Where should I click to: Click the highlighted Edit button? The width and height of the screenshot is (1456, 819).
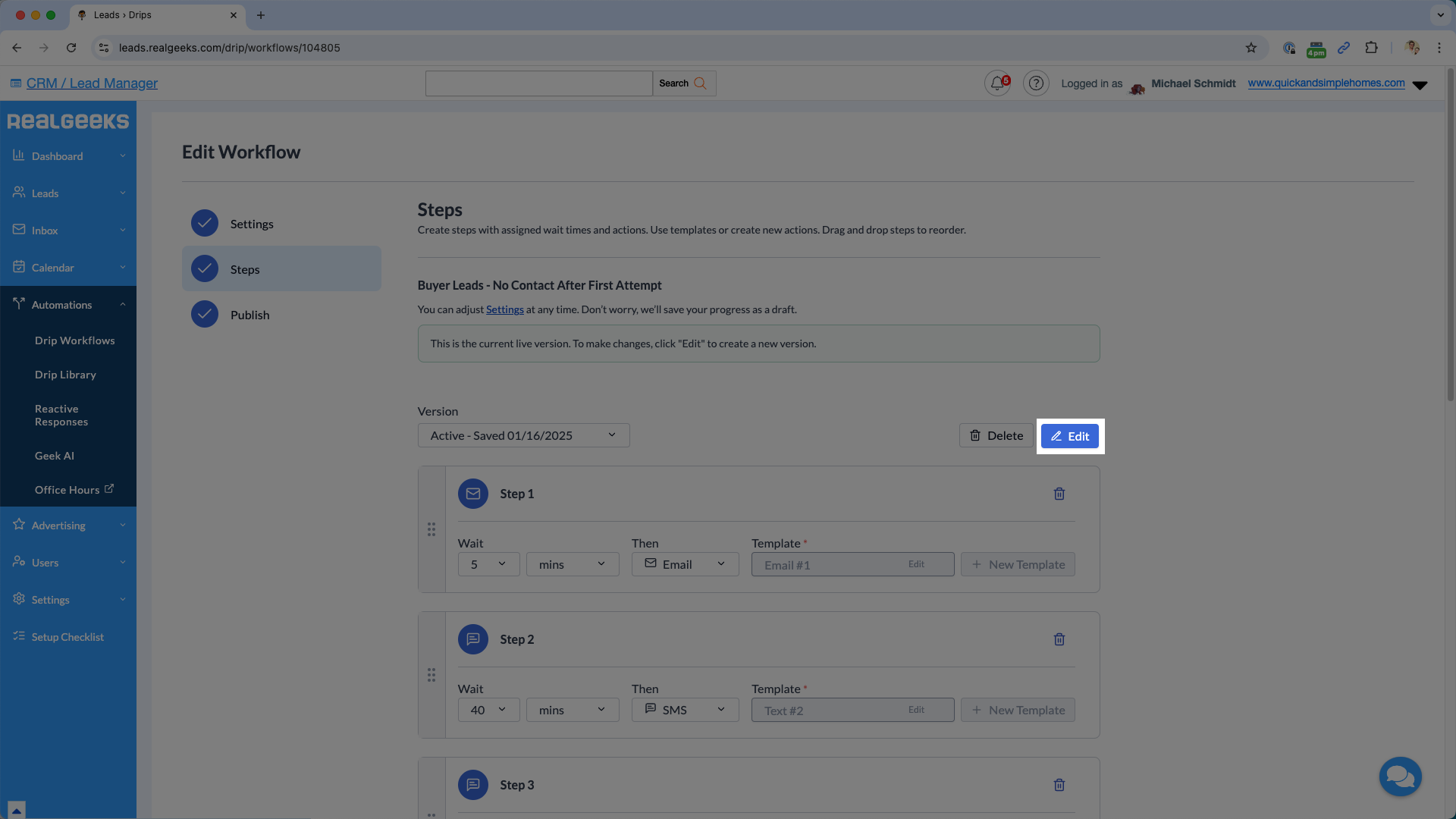pyautogui.click(x=1069, y=436)
